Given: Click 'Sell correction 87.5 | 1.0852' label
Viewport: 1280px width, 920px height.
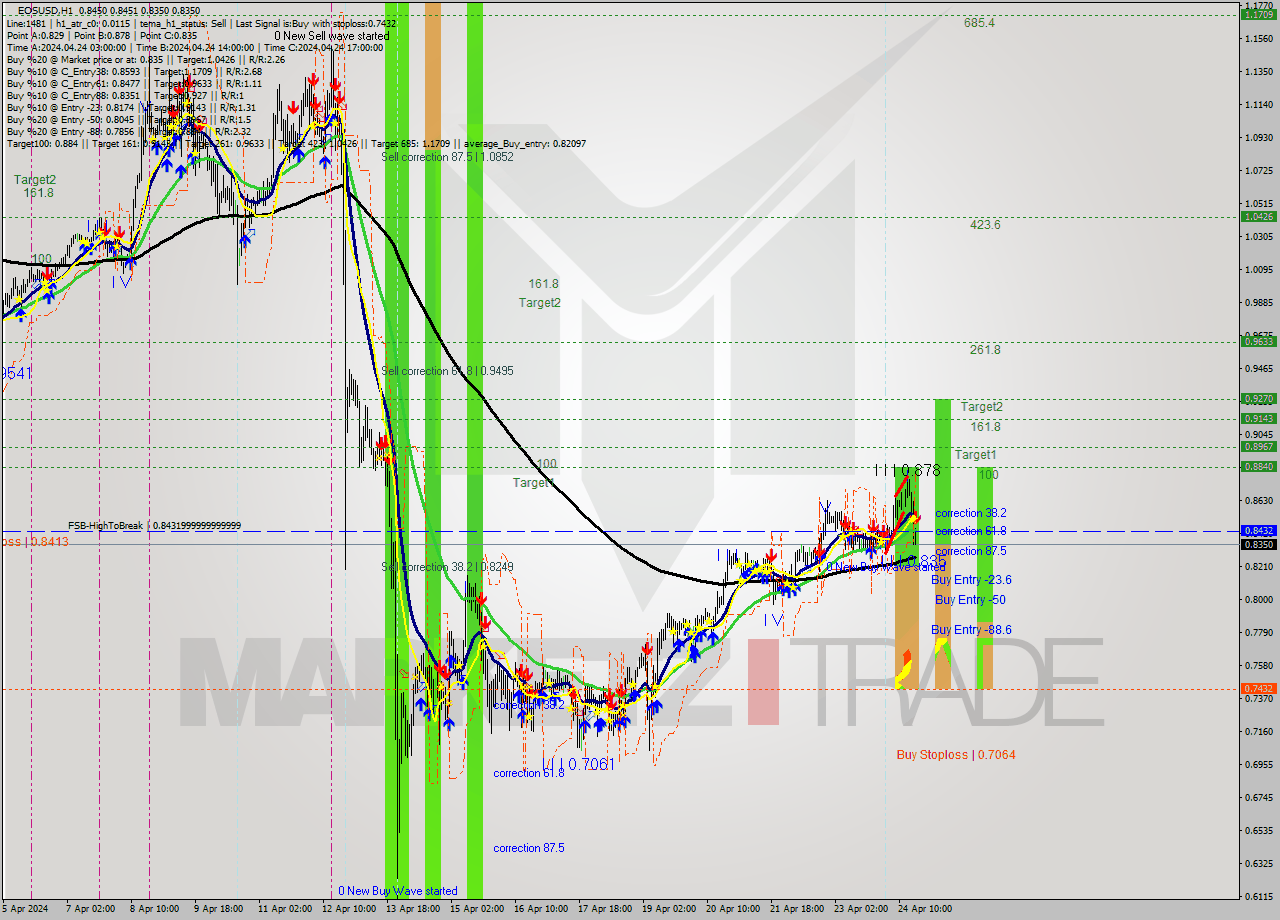Looking at the screenshot, I should (447, 157).
